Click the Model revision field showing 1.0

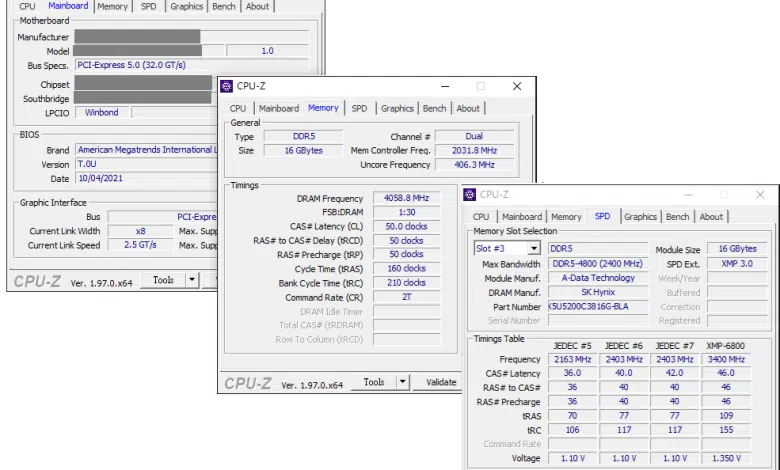[x=268, y=51]
